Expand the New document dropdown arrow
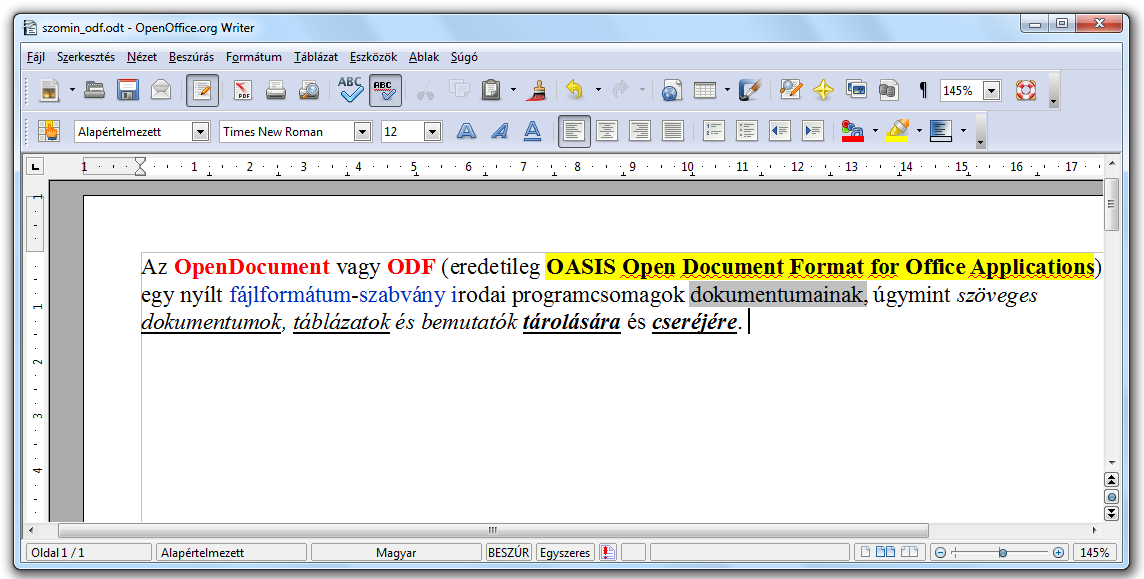 [x=72, y=90]
